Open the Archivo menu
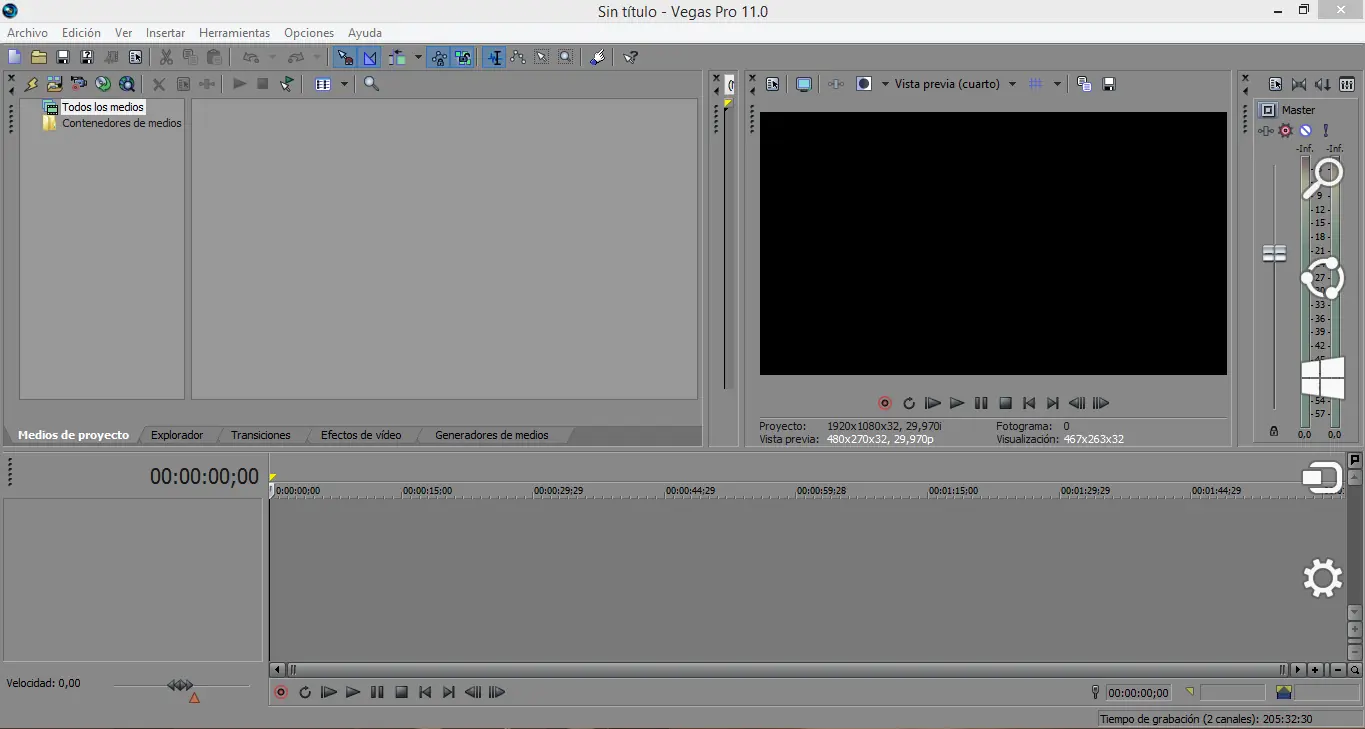1365x729 pixels. pyautogui.click(x=28, y=33)
